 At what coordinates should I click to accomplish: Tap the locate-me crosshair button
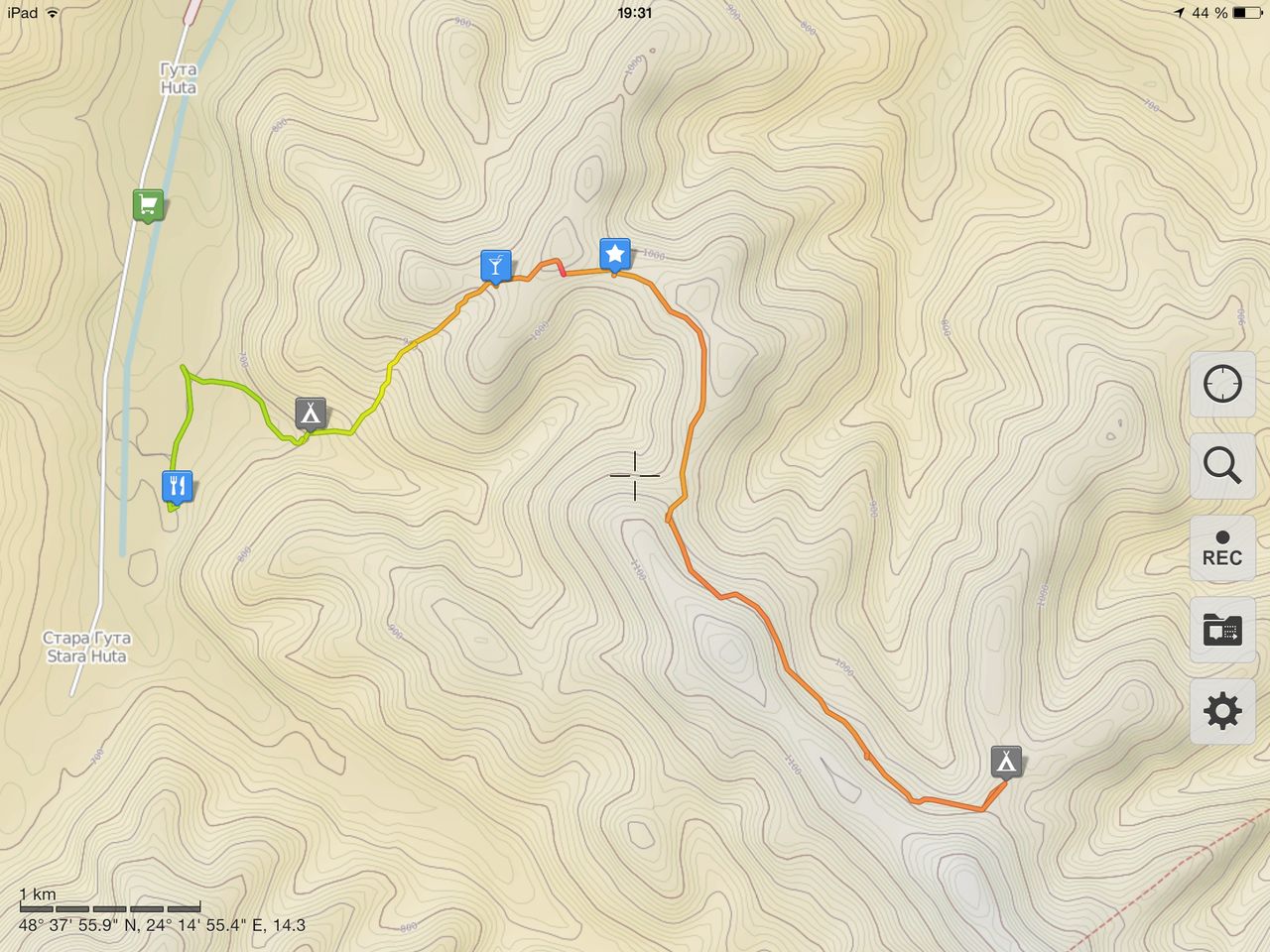pos(1221,384)
